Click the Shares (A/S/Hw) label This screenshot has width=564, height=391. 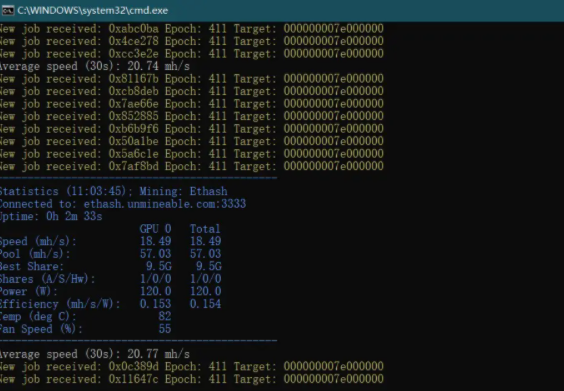coord(47,279)
